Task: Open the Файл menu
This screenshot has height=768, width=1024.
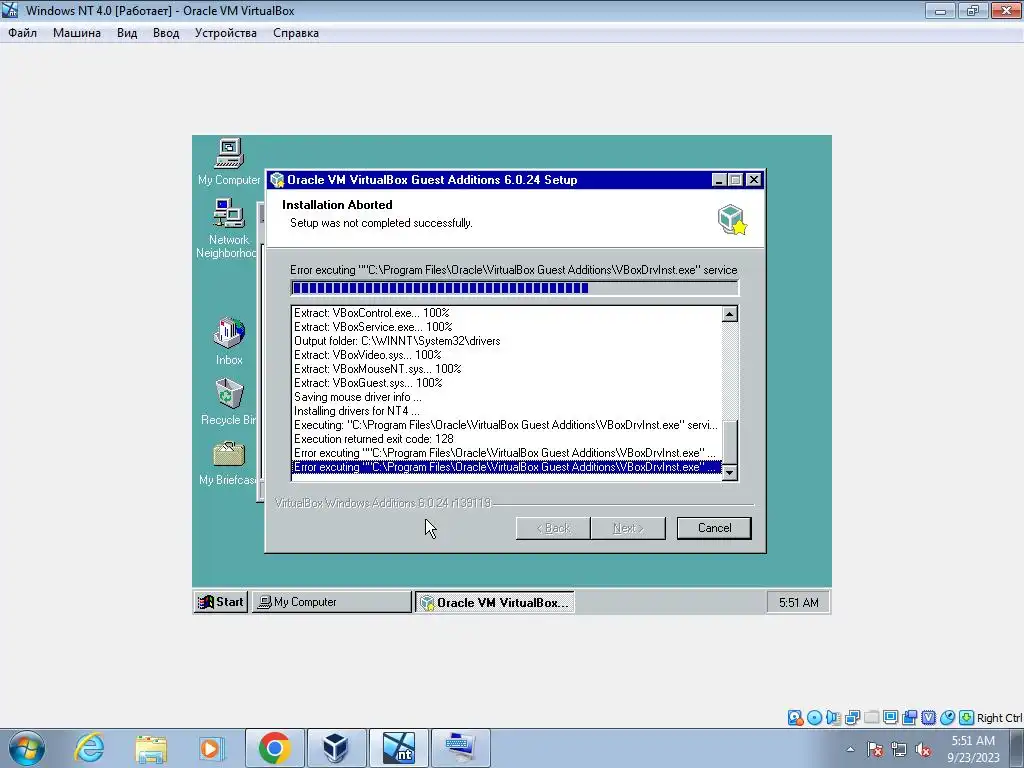Action: click(22, 33)
